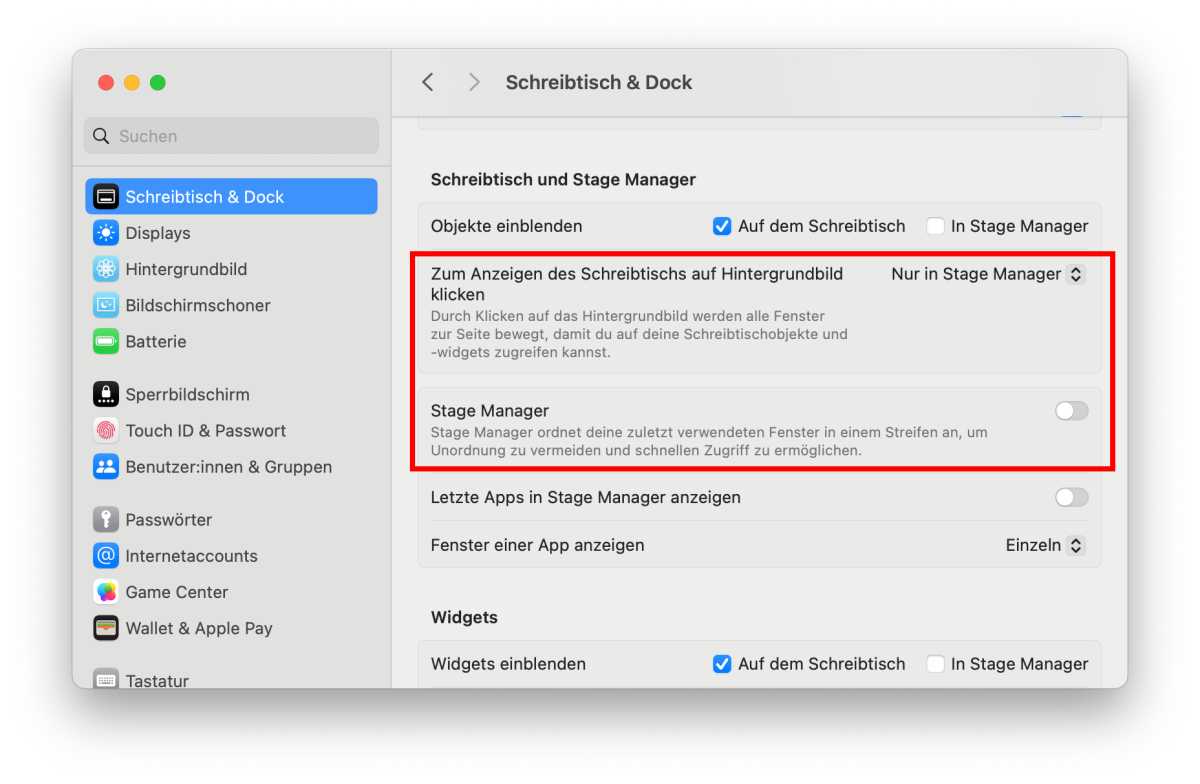Turn on Letzte Apps in Stage Manager anzeigen
This screenshot has height=784, width=1200.
pyautogui.click(x=1070, y=497)
